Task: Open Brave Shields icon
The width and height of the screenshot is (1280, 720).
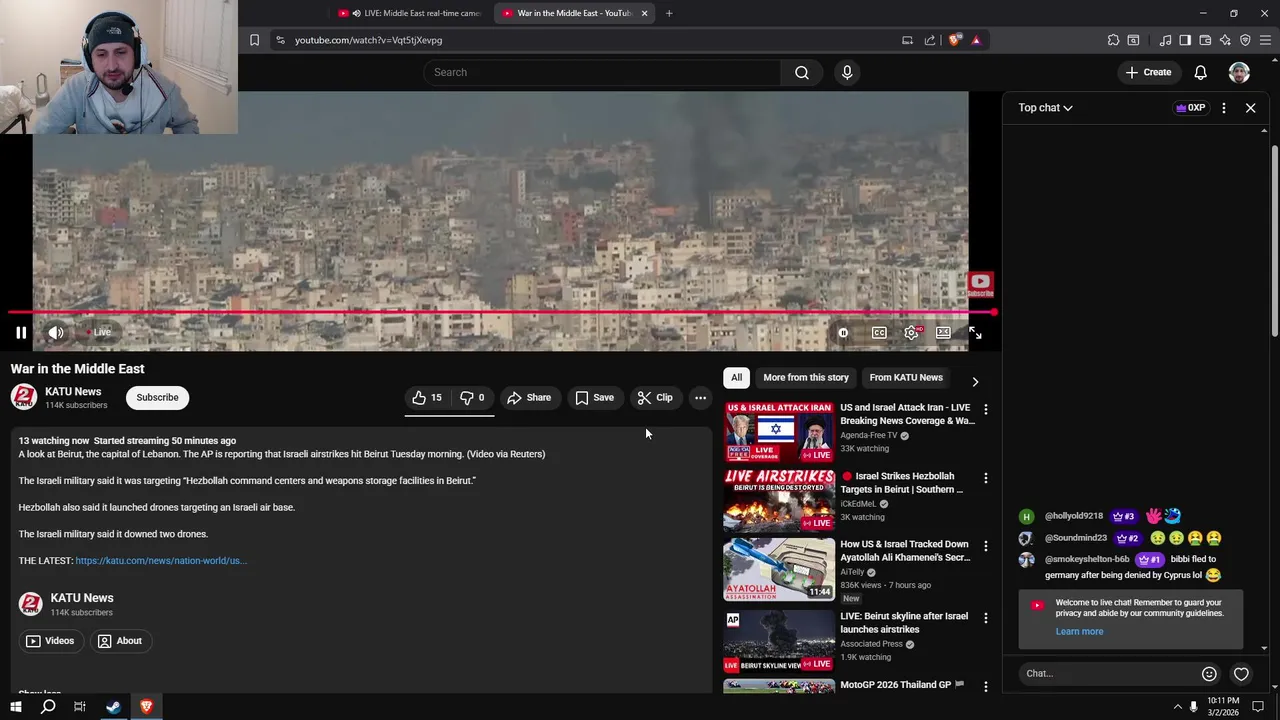Action: click(955, 40)
